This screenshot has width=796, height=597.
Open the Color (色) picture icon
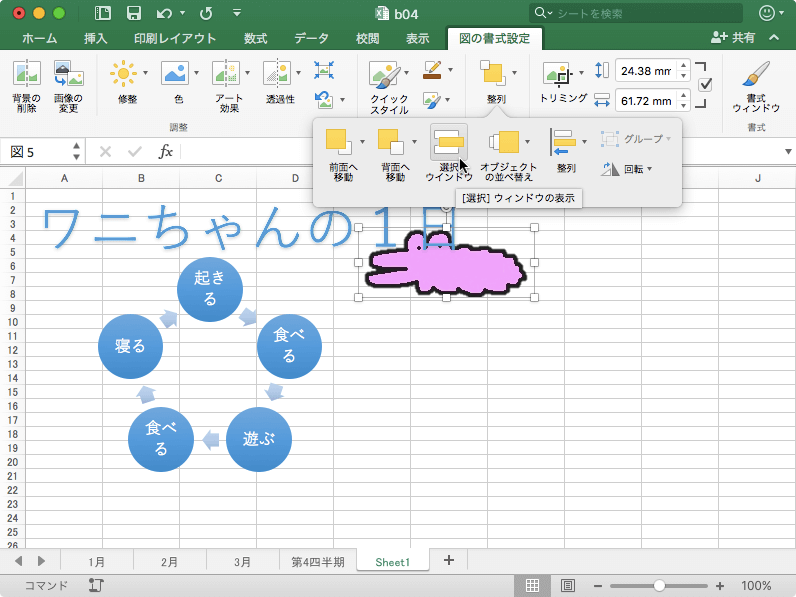[175, 73]
